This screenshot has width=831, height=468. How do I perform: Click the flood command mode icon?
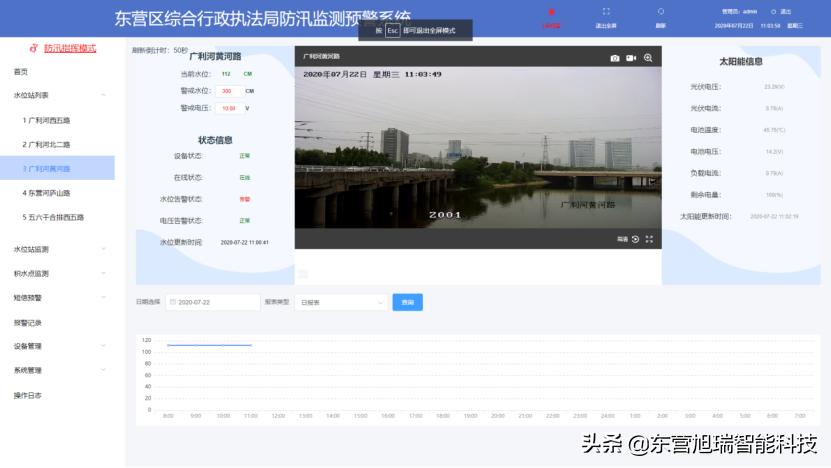33,48
